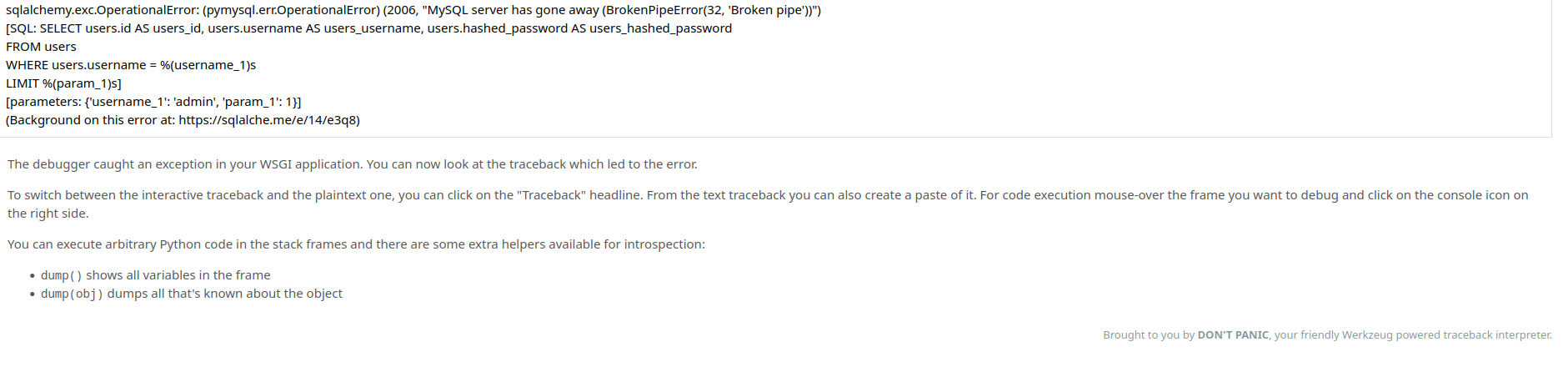Viewport: 1568px width, 367px height.
Task: Click the bold DON'T PANIC footer text
Action: pos(1233,335)
